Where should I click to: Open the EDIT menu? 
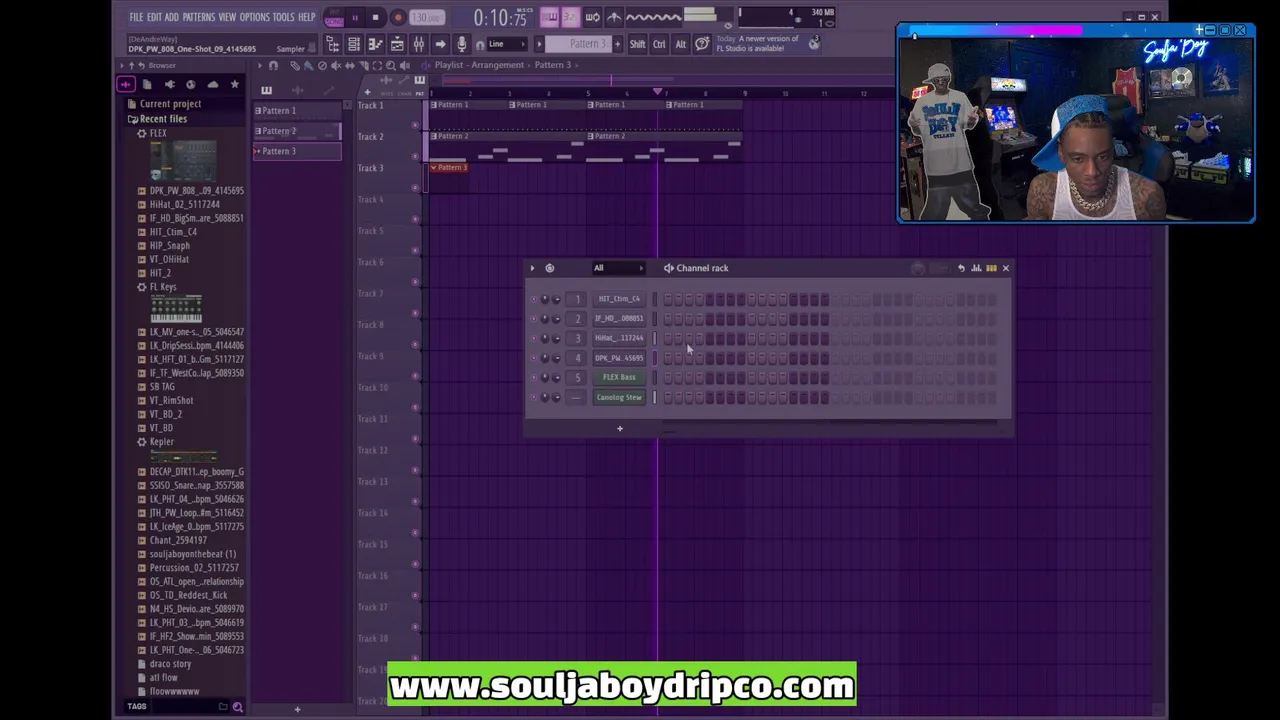tap(154, 17)
